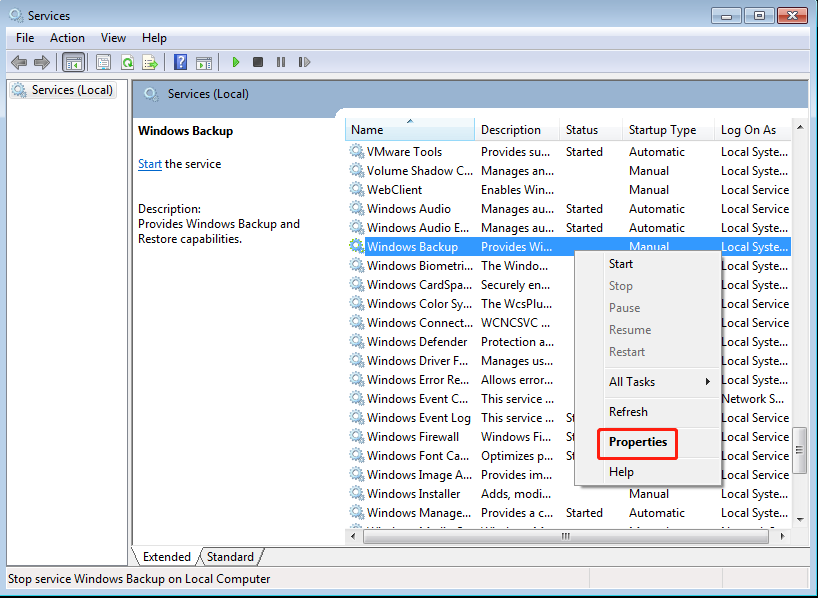Click the Stop Service square icon

click(x=258, y=62)
